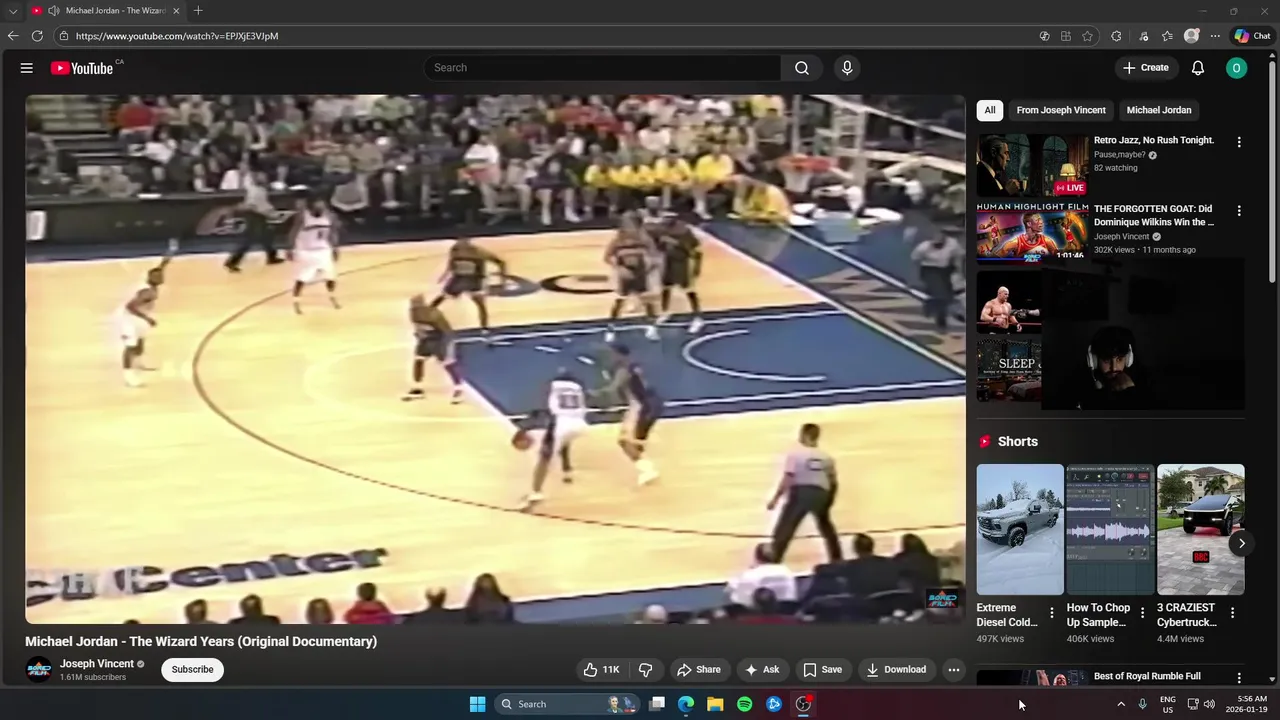Close the Michael Jordan browser tab

click(x=176, y=10)
